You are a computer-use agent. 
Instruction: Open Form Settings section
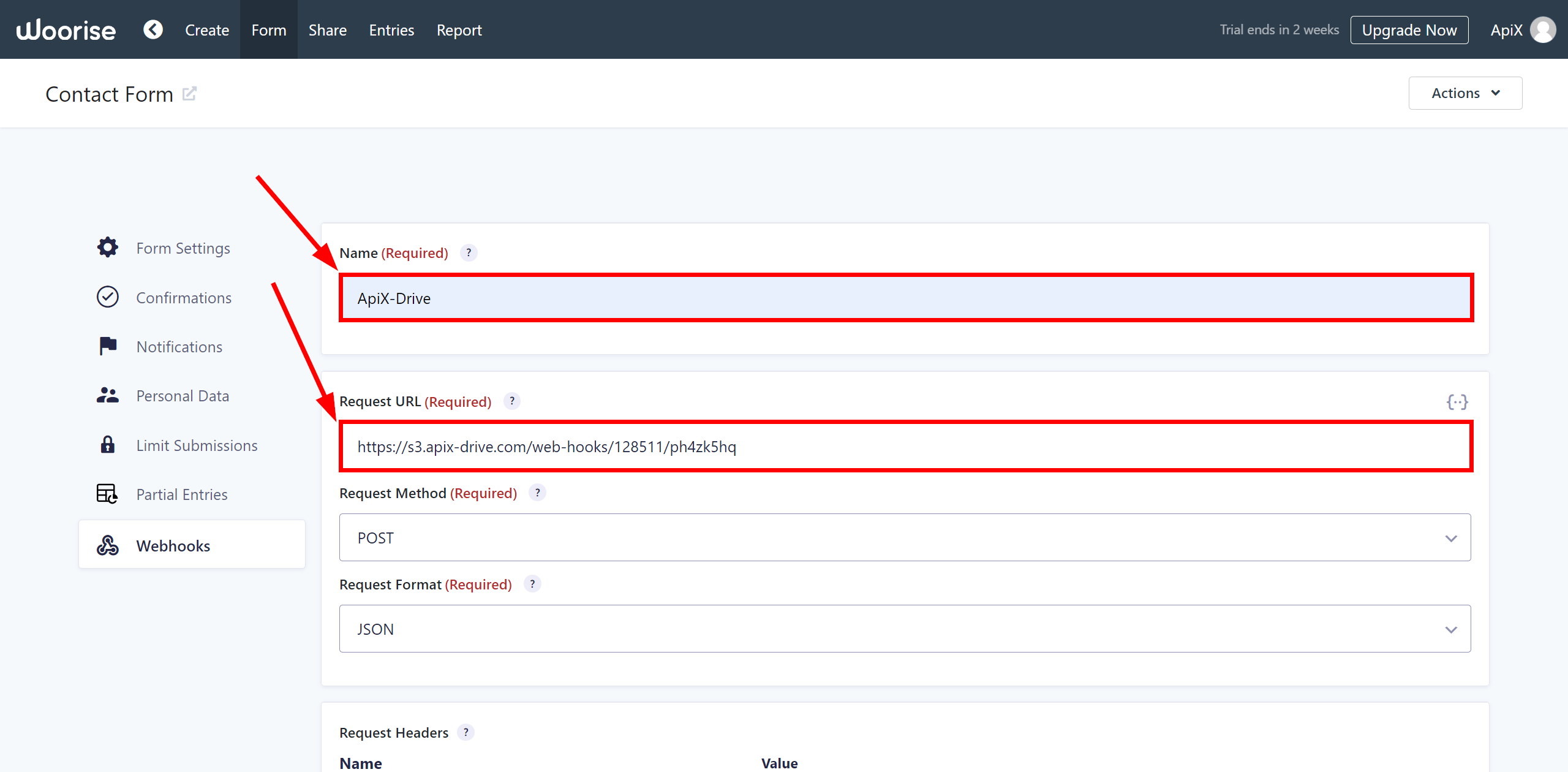[x=183, y=248]
